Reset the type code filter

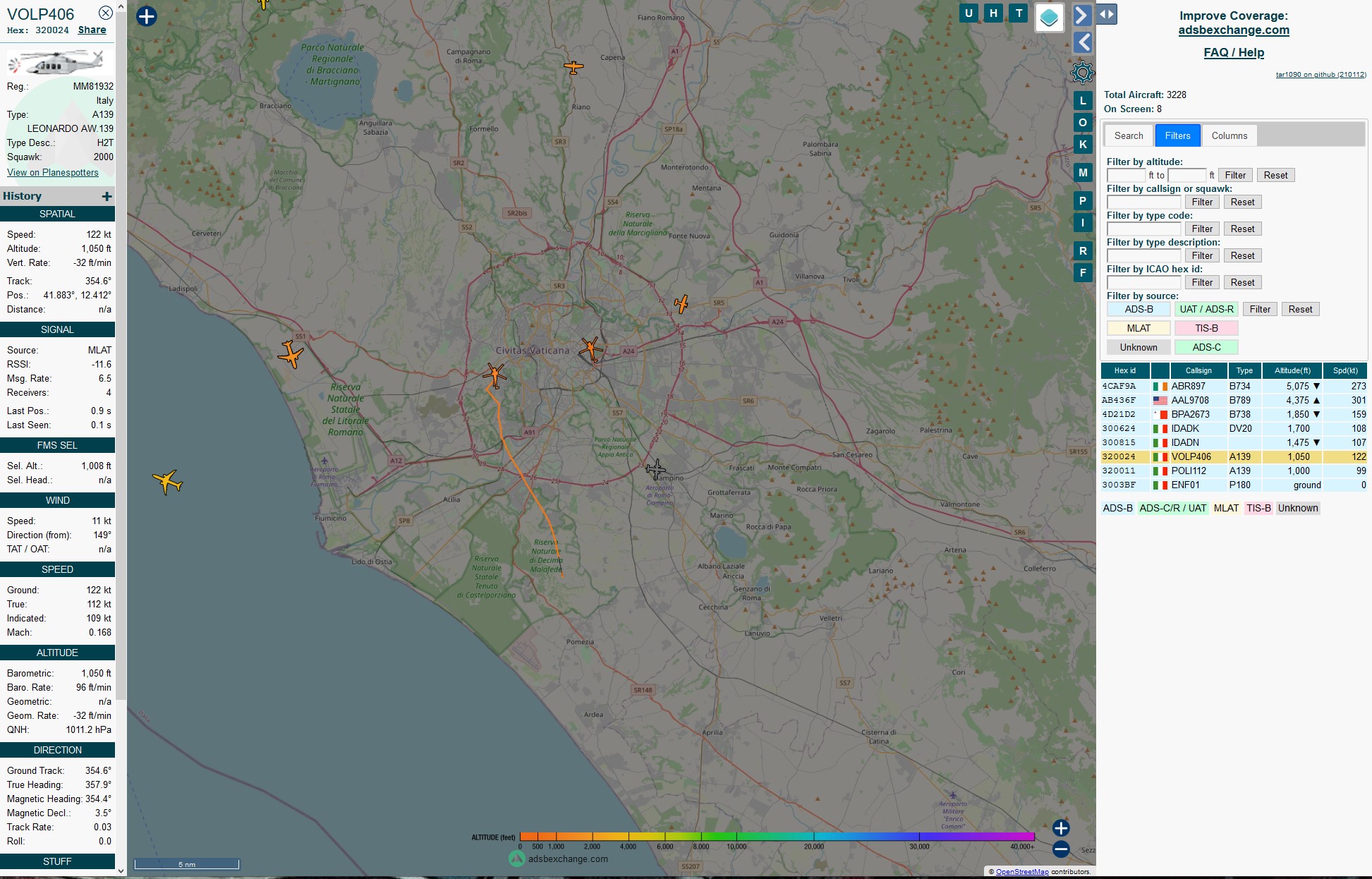pos(1242,229)
